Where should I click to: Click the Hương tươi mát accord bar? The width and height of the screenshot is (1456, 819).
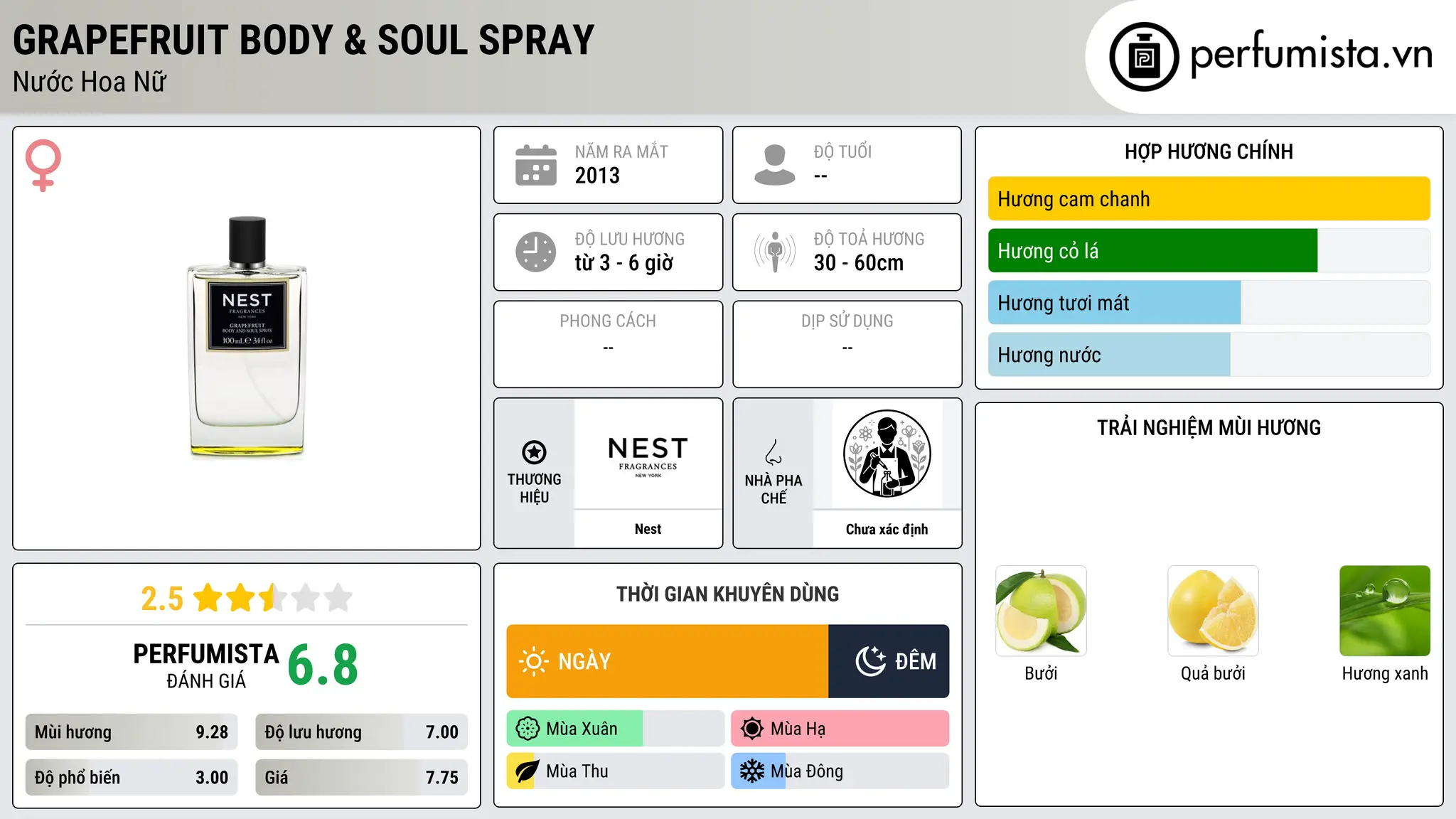pyautogui.click(x=1209, y=303)
